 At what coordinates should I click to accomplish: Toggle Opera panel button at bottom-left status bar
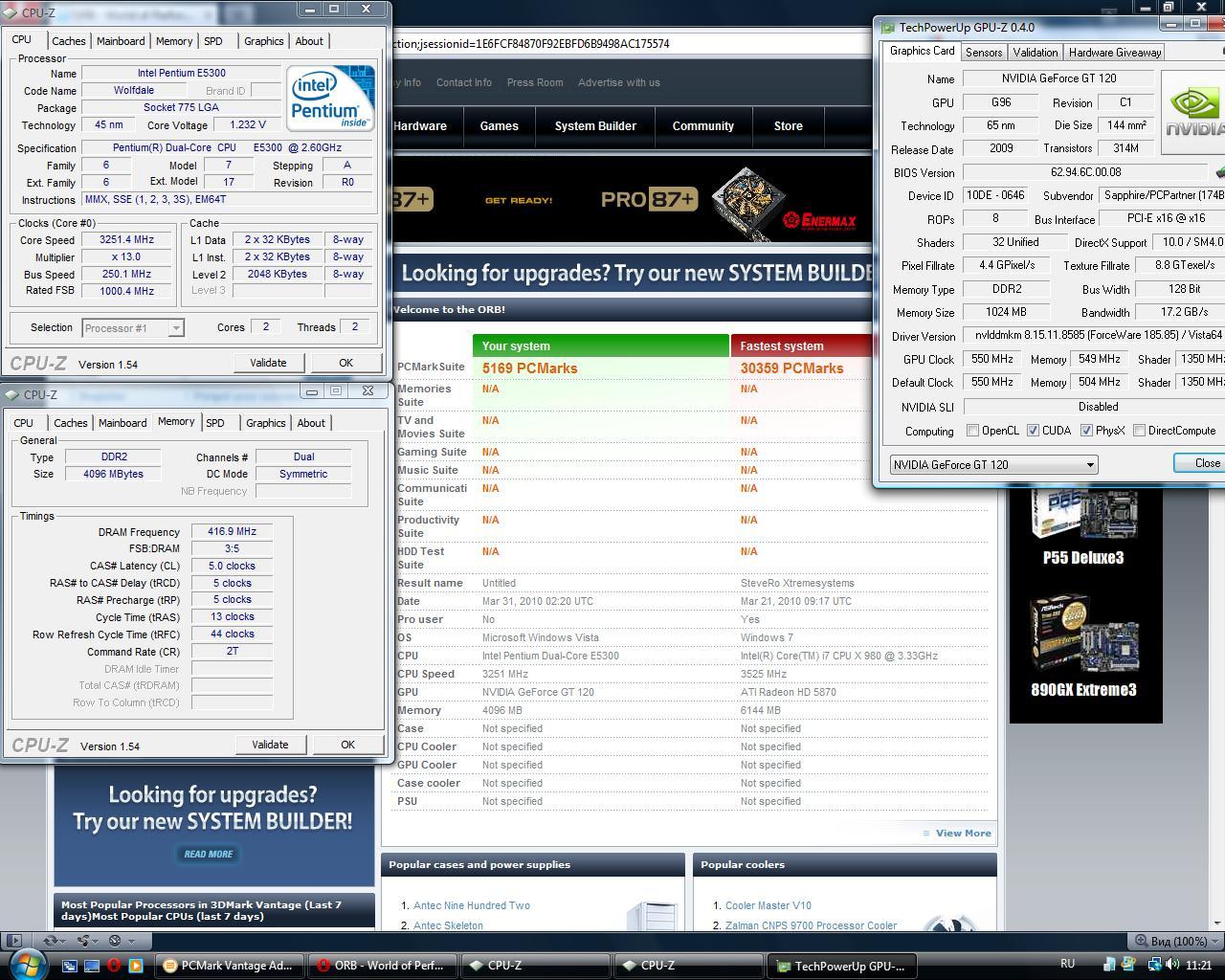coord(12,941)
